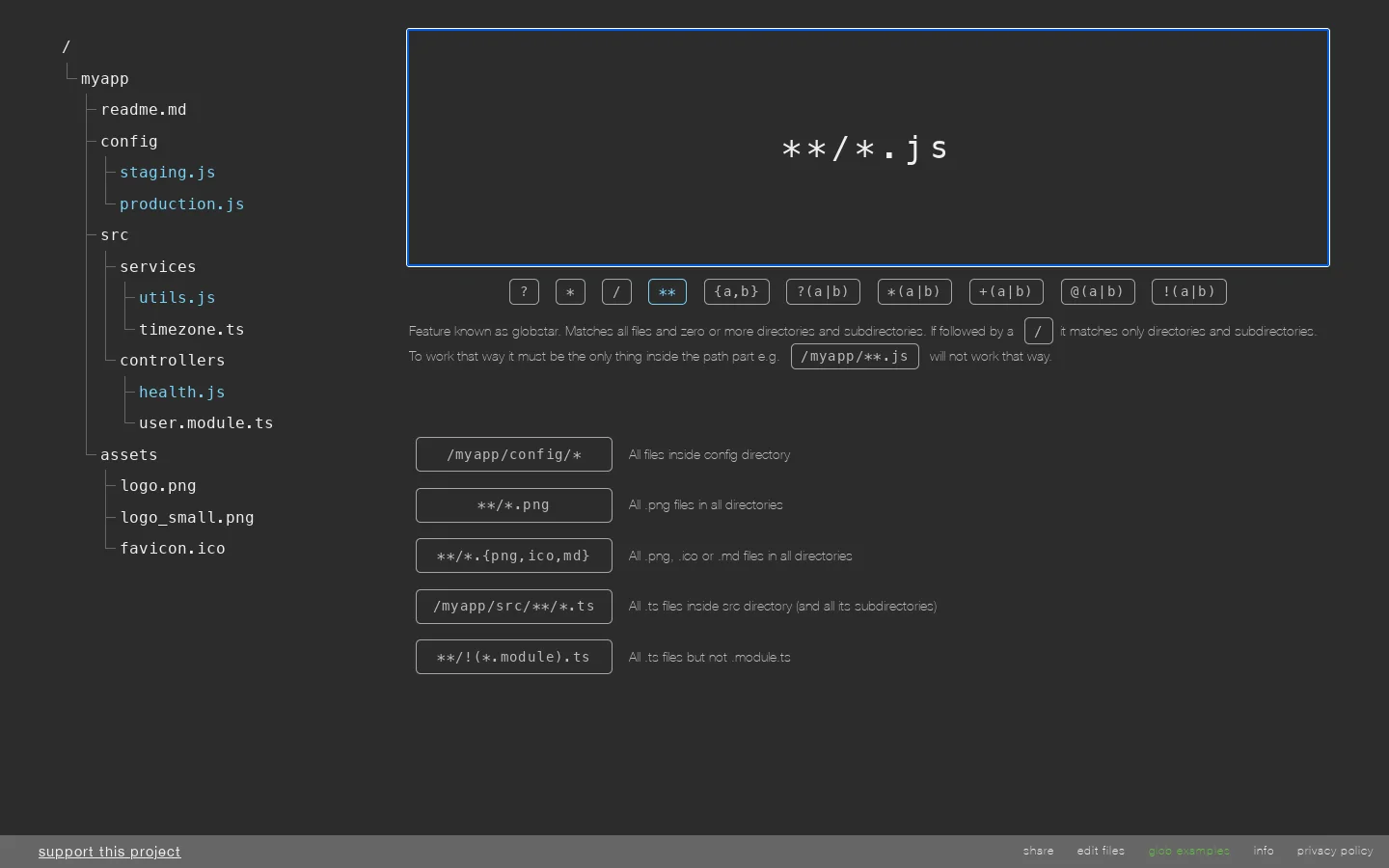
Task: Click 'All .ts files but not .module.ts' text
Action: click(709, 657)
